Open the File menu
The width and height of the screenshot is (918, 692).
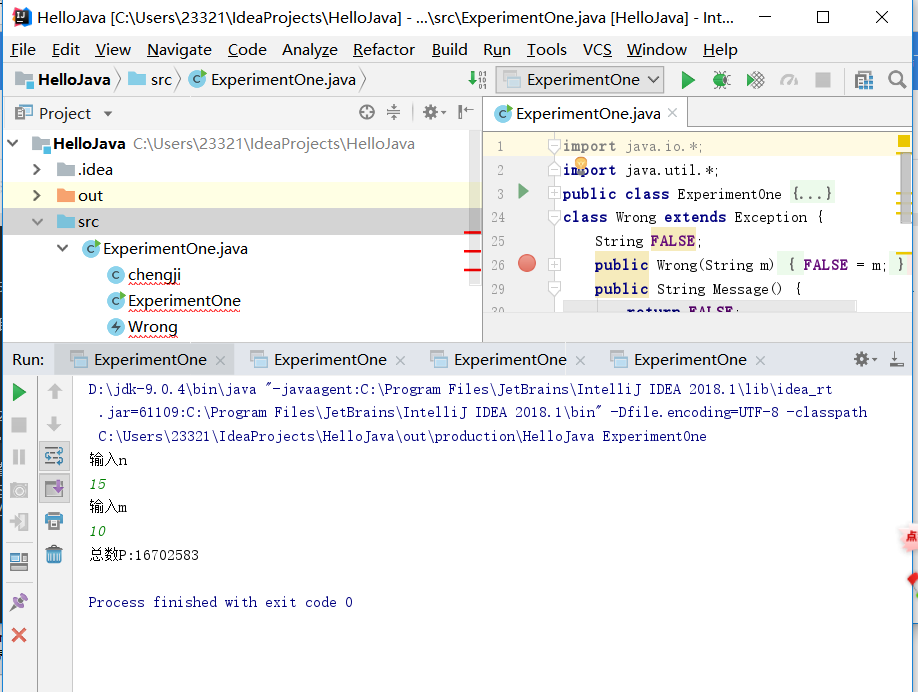click(23, 50)
